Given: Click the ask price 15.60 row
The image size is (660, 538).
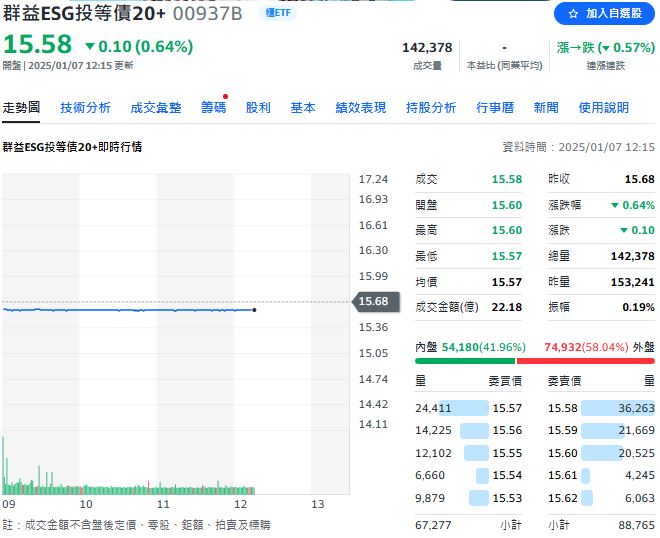Looking at the screenshot, I should point(601,453).
